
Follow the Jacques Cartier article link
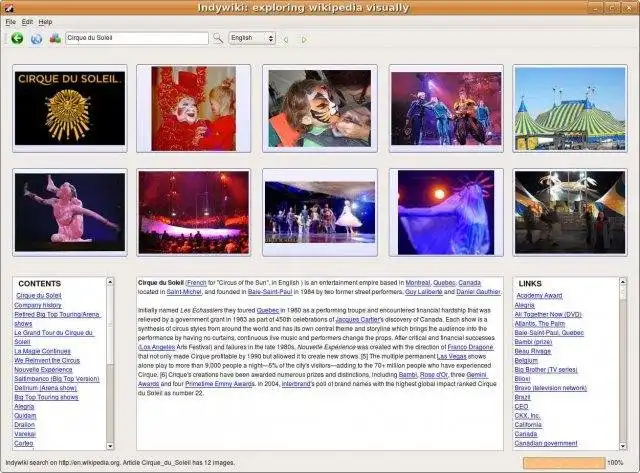click(x=358, y=320)
